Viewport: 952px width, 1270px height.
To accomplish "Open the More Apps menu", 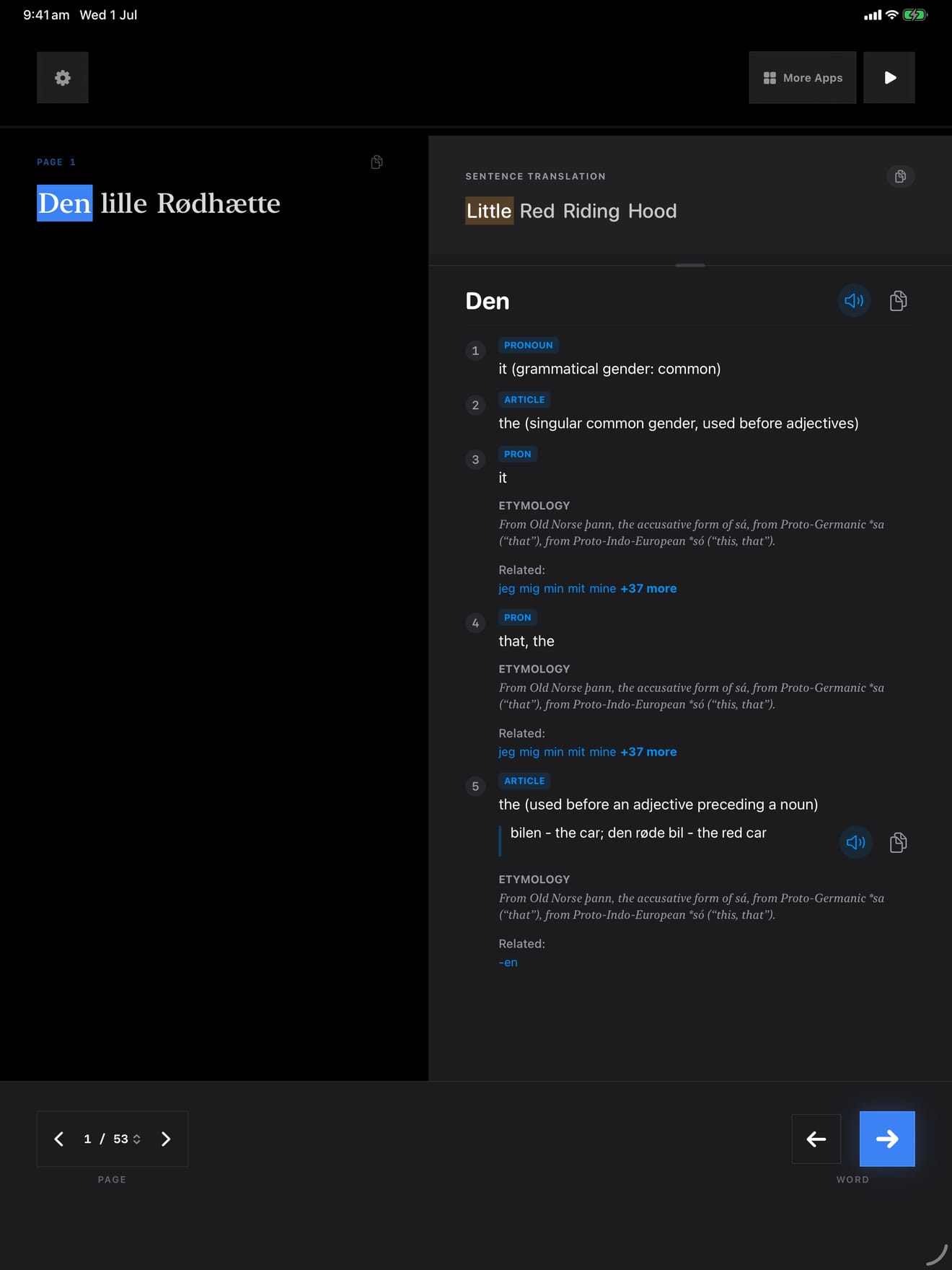I will click(802, 77).
